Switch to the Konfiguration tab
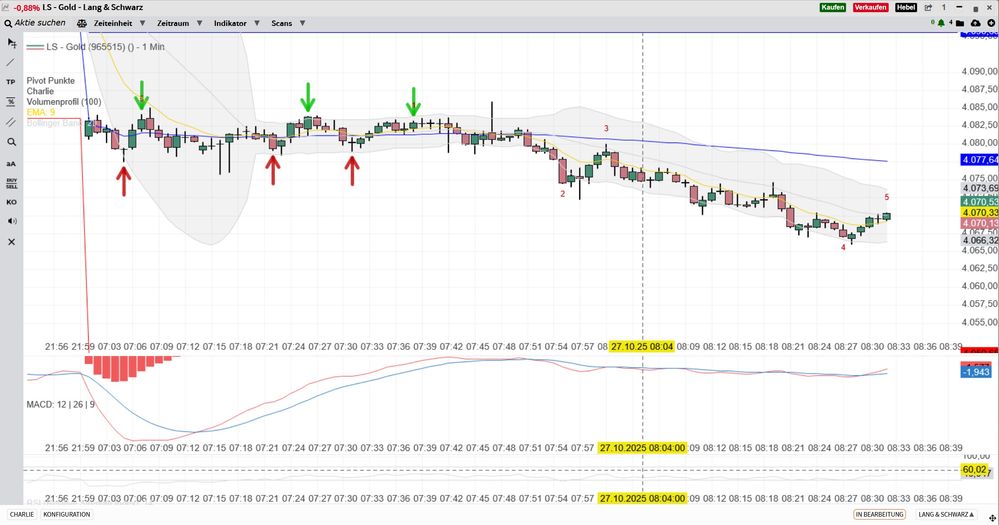 [67, 514]
